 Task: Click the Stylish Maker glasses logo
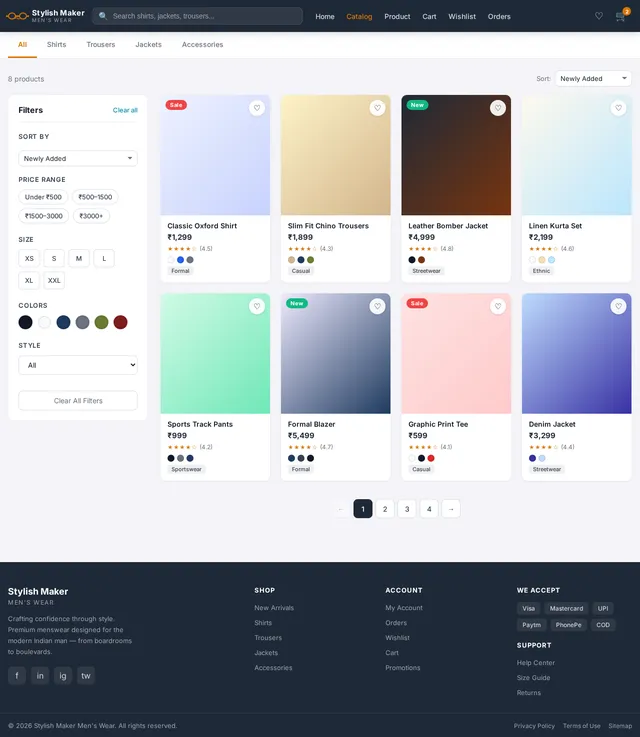click(17, 16)
